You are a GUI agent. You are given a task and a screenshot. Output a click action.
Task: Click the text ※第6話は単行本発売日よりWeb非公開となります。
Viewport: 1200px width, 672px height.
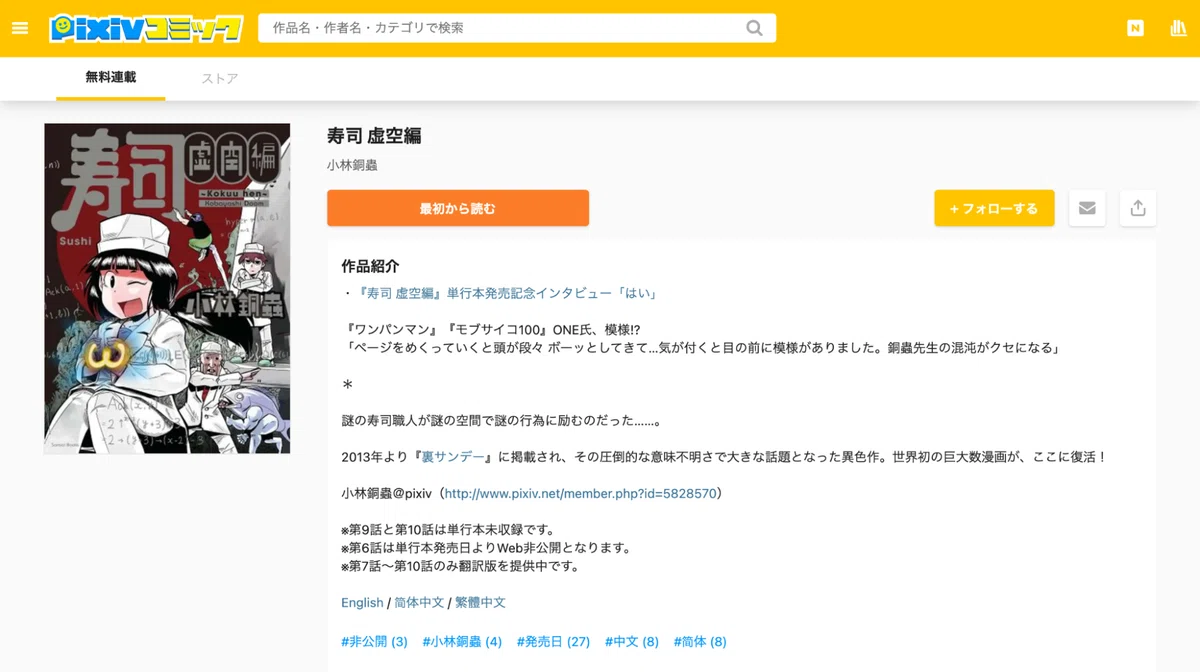[x=486, y=548]
